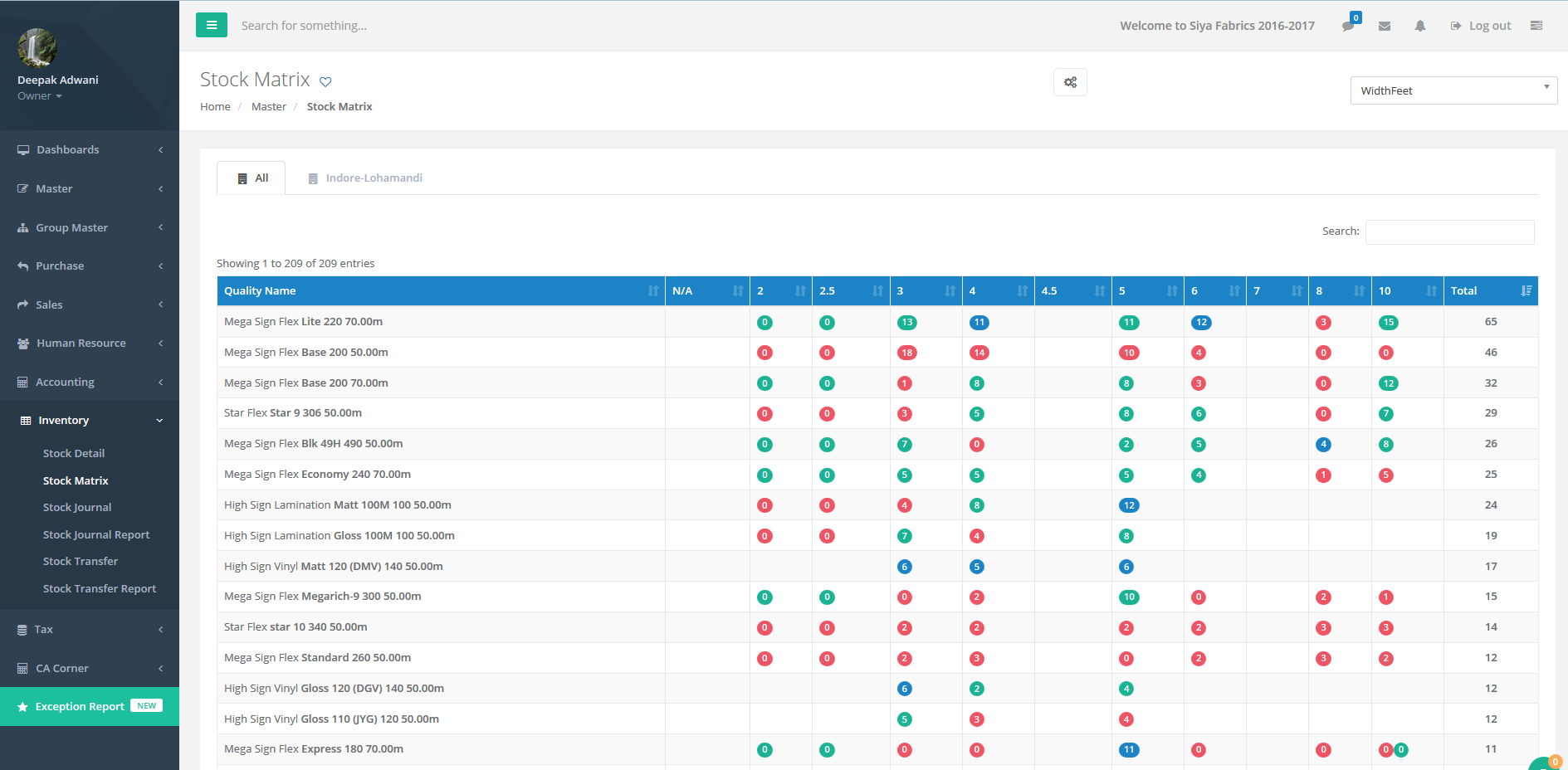Image resolution: width=1568 pixels, height=770 pixels.
Task: Click the heart favorite icon beside Stock Matrix
Action: coord(325,81)
